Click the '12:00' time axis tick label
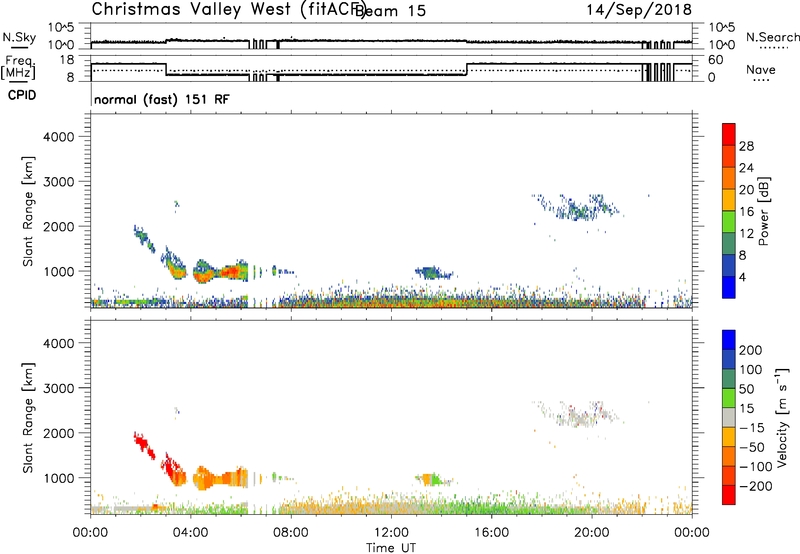 coord(391,533)
